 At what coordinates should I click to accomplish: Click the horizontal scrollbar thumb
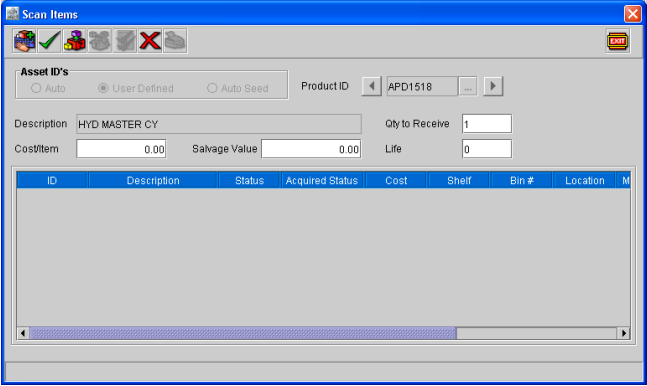click(x=243, y=333)
